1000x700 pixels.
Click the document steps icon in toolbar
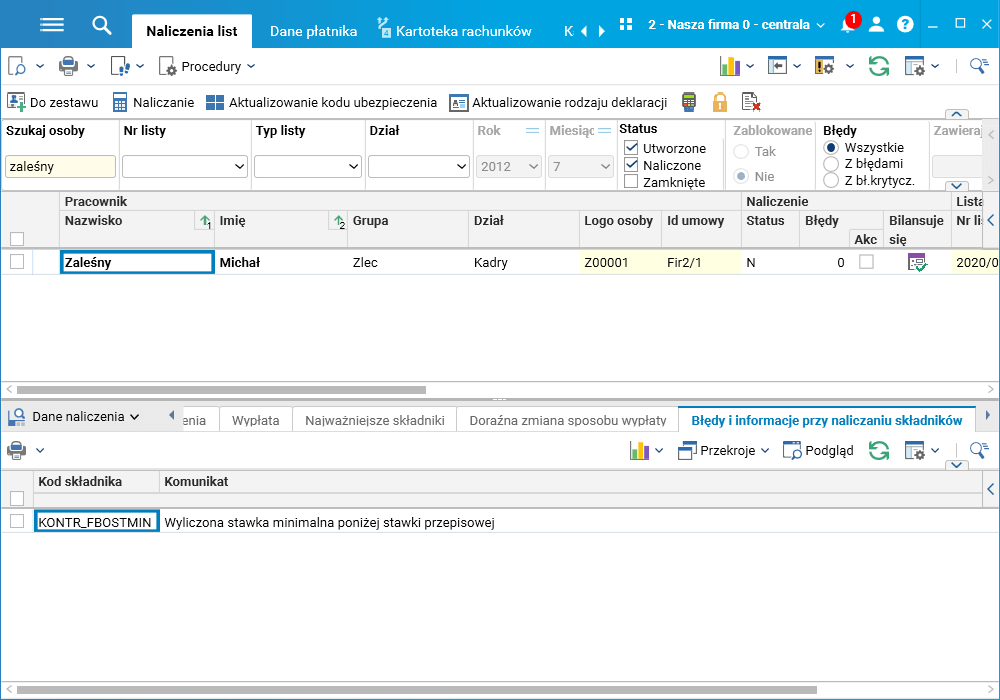pyautogui.click(x=119, y=66)
